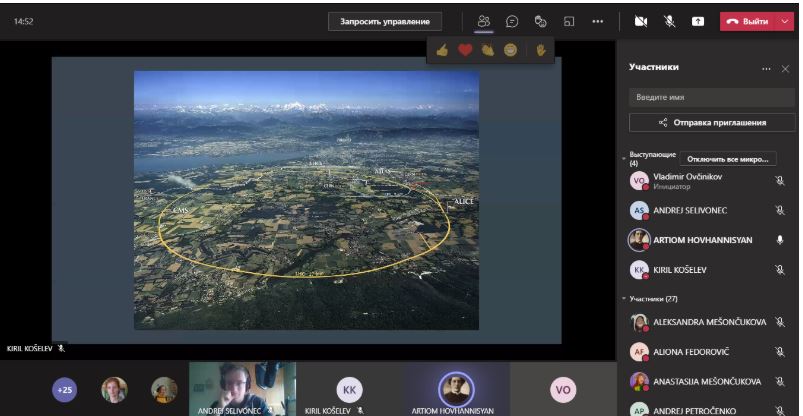
Task: Click muted mic icon beside ANASTASIJA MEŠONČUKOVA
Action: point(779,382)
